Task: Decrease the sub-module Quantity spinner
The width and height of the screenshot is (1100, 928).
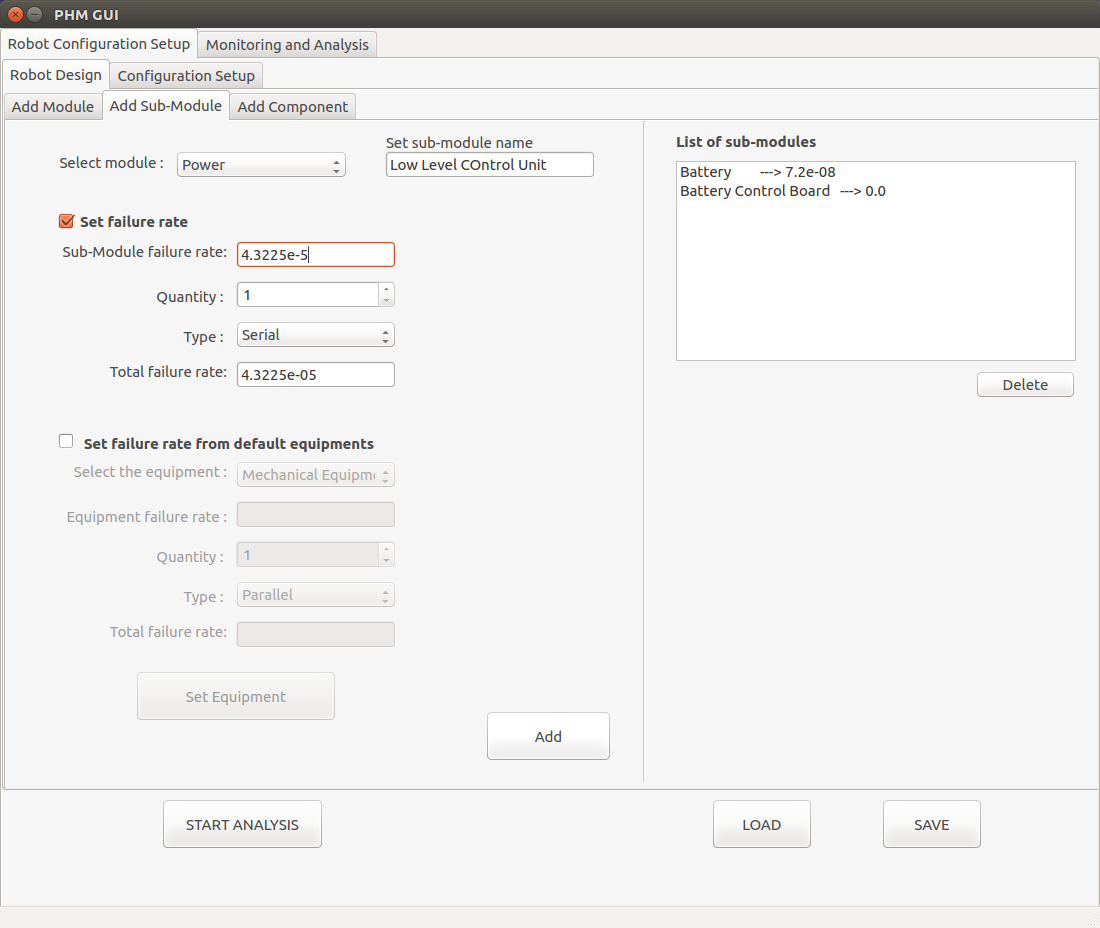Action: [386, 301]
